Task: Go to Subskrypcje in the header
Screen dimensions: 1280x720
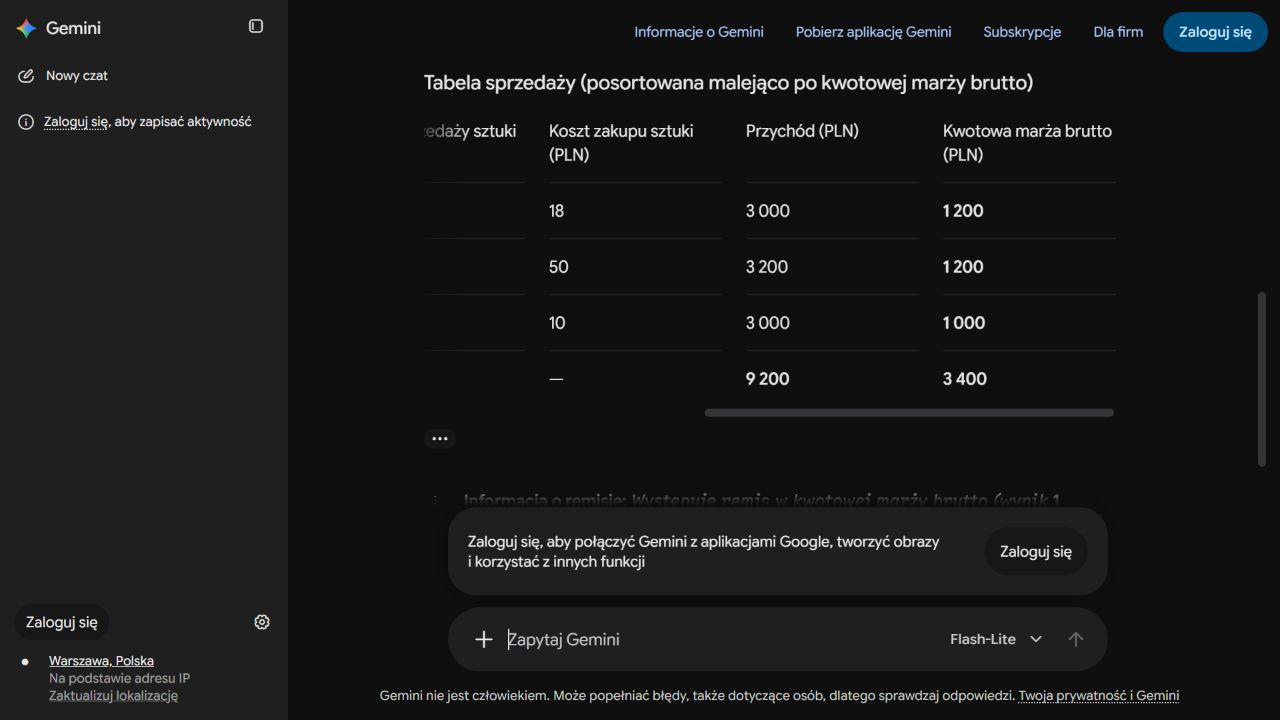Action: point(1022,32)
